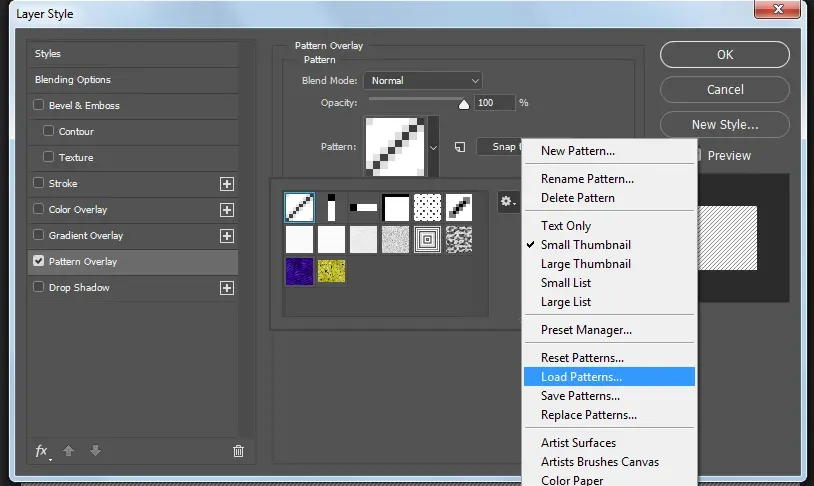The height and width of the screenshot is (486, 814).
Task: Select the diagonal line pattern thumbnail
Action: pos(300,208)
